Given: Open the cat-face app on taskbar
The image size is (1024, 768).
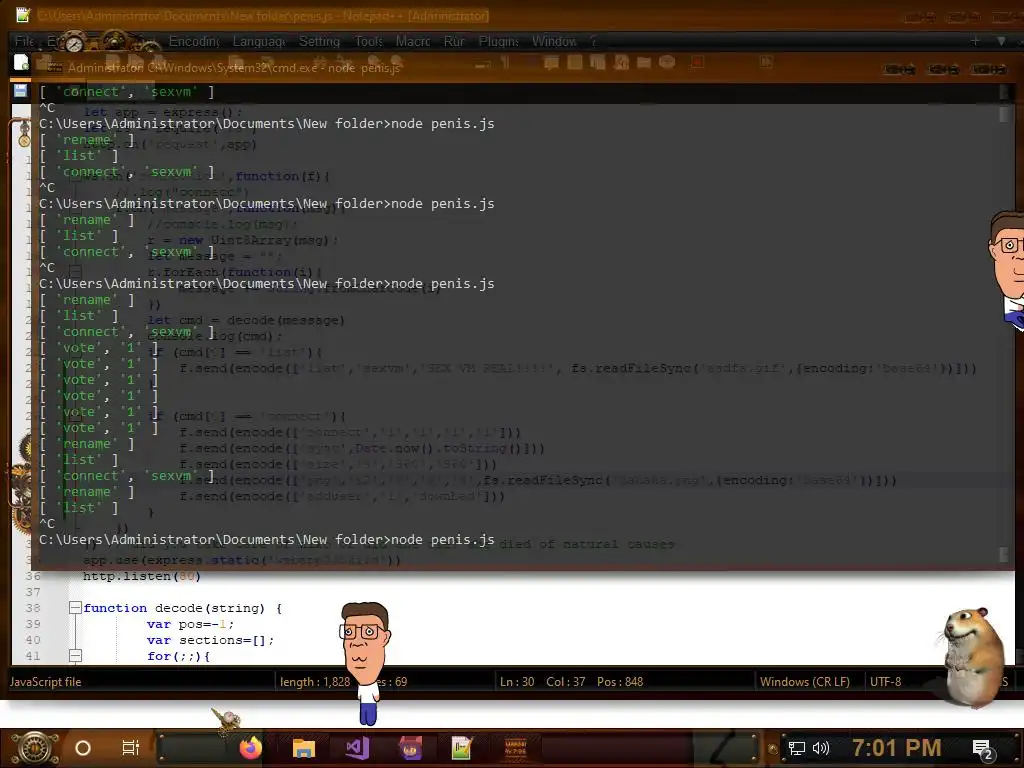Looking at the screenshot, I should 410,748.
